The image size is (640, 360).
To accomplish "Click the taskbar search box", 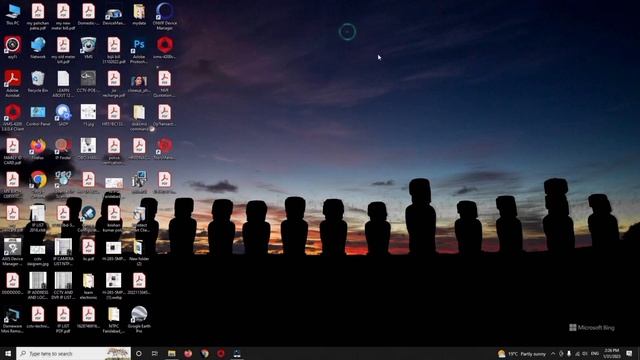I will coord(73,353).
